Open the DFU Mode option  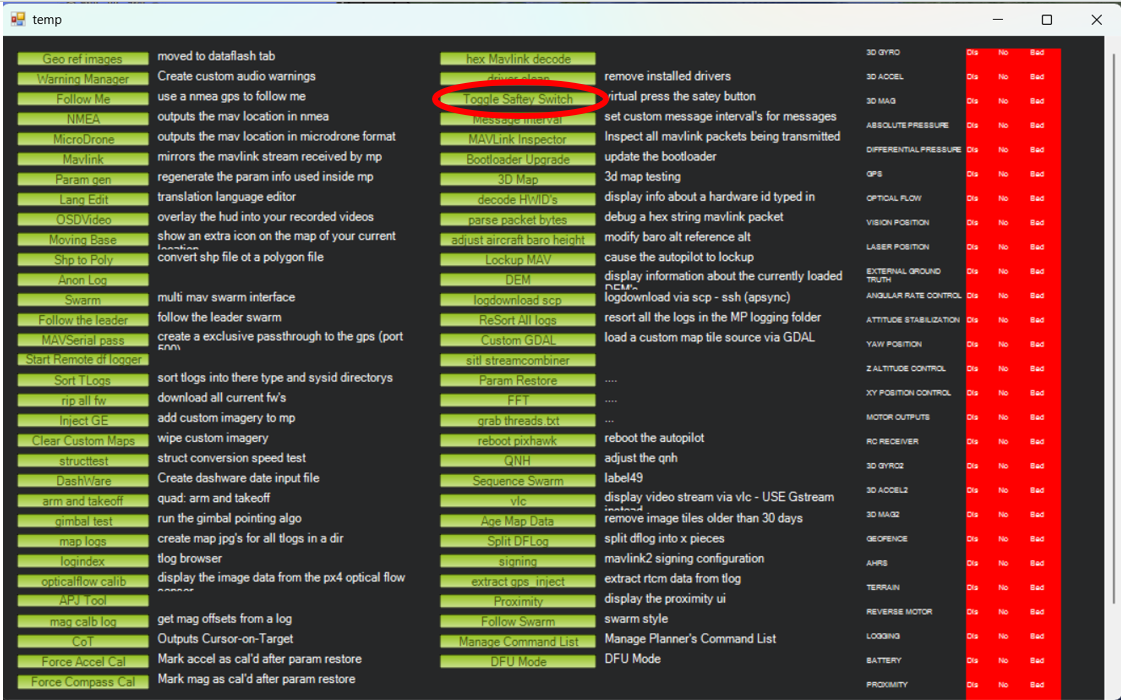coord(518,662)
